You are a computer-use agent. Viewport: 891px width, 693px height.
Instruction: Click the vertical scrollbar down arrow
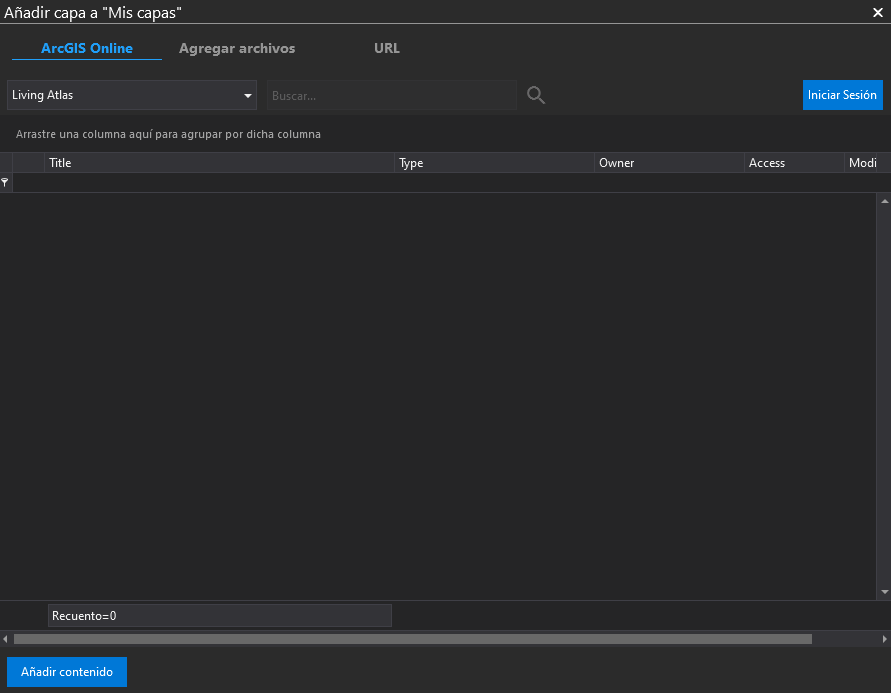pyautogui.click(x=884, y=592)
